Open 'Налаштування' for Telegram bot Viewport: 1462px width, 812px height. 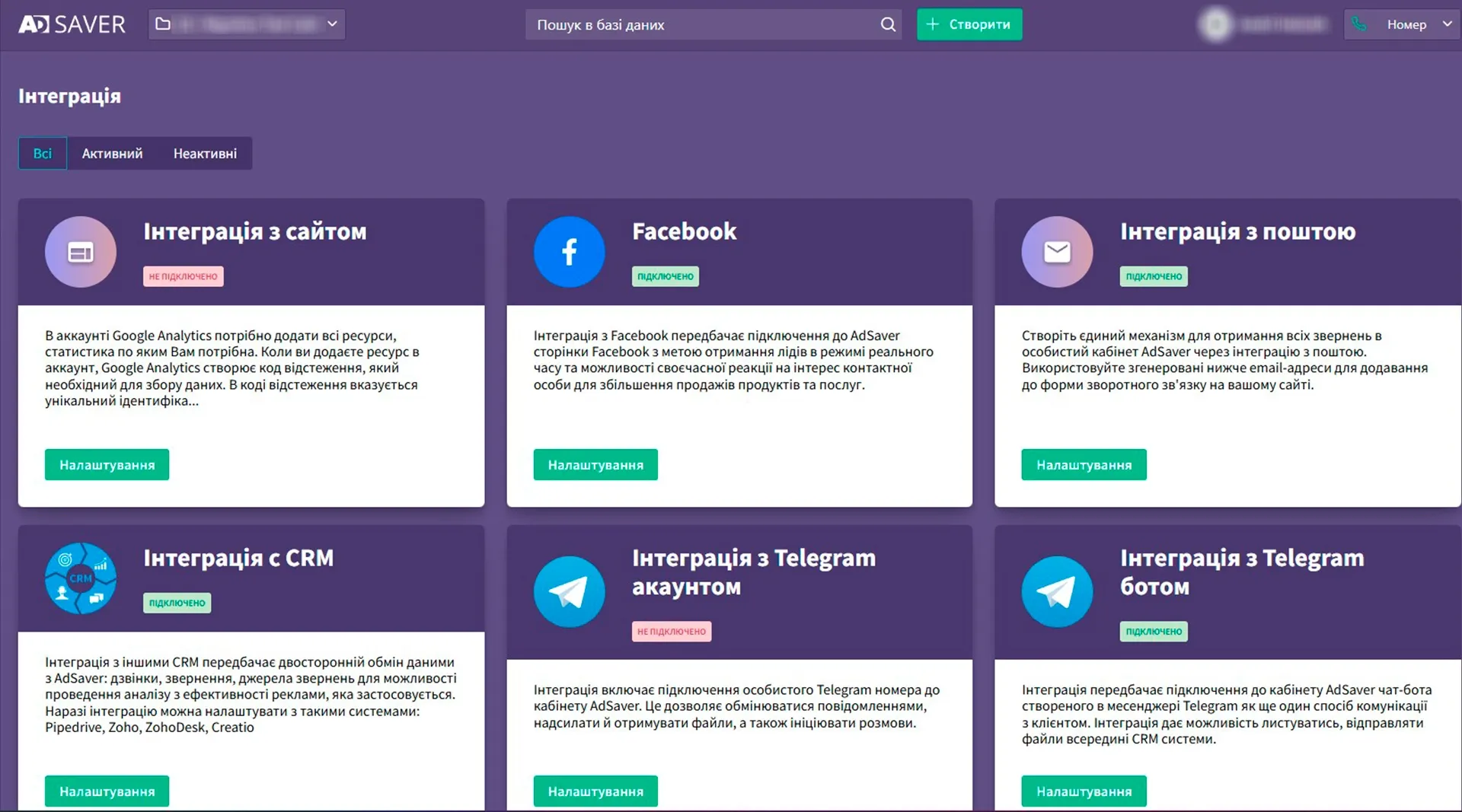(1084, 791)
